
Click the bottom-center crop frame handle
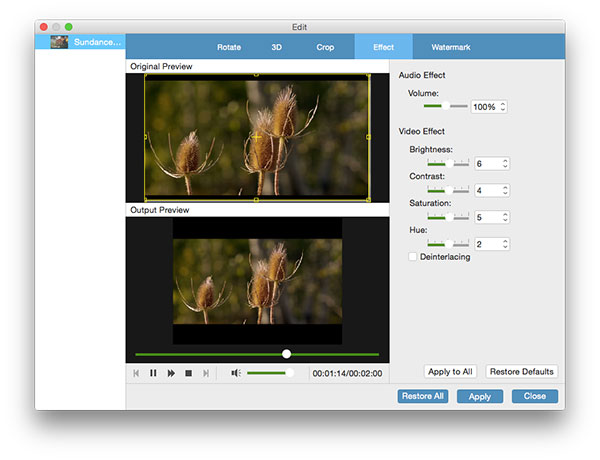[x=256, y=200]
